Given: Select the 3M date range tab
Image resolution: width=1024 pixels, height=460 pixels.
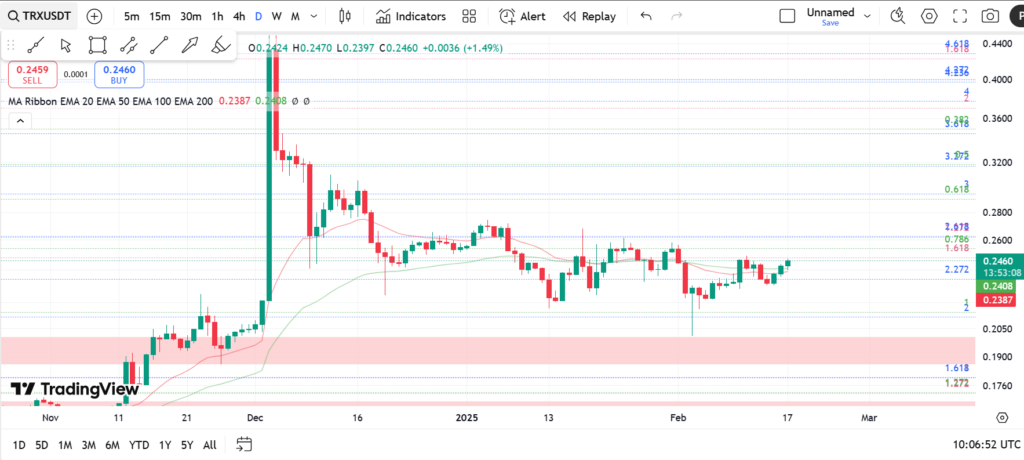Looking at the screenshot, I should [89, 445].
